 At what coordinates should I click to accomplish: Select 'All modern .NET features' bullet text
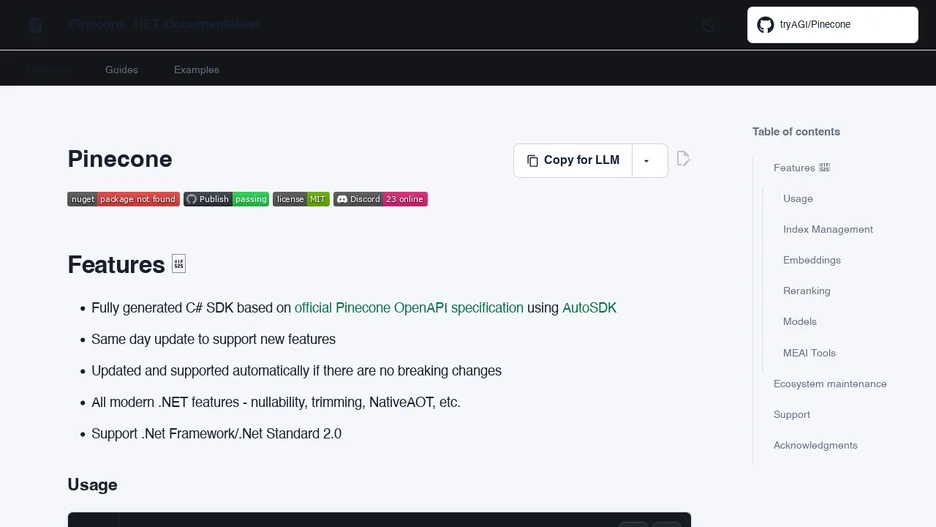click(276, 402)
